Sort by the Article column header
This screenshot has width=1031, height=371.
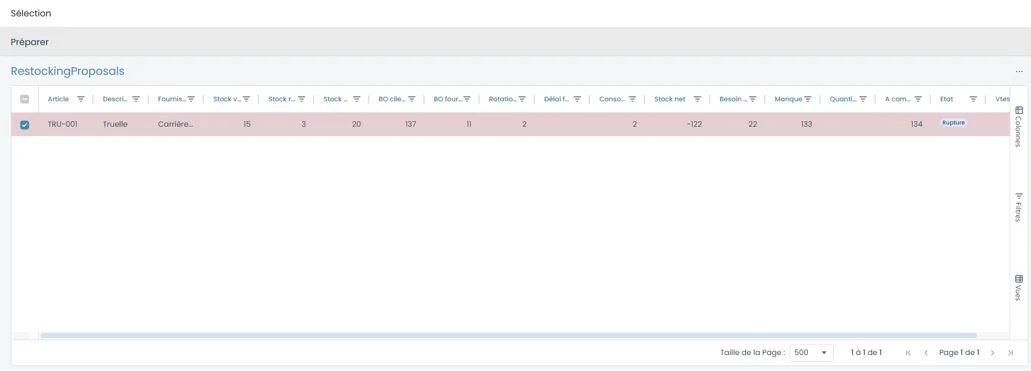point(58,99)
